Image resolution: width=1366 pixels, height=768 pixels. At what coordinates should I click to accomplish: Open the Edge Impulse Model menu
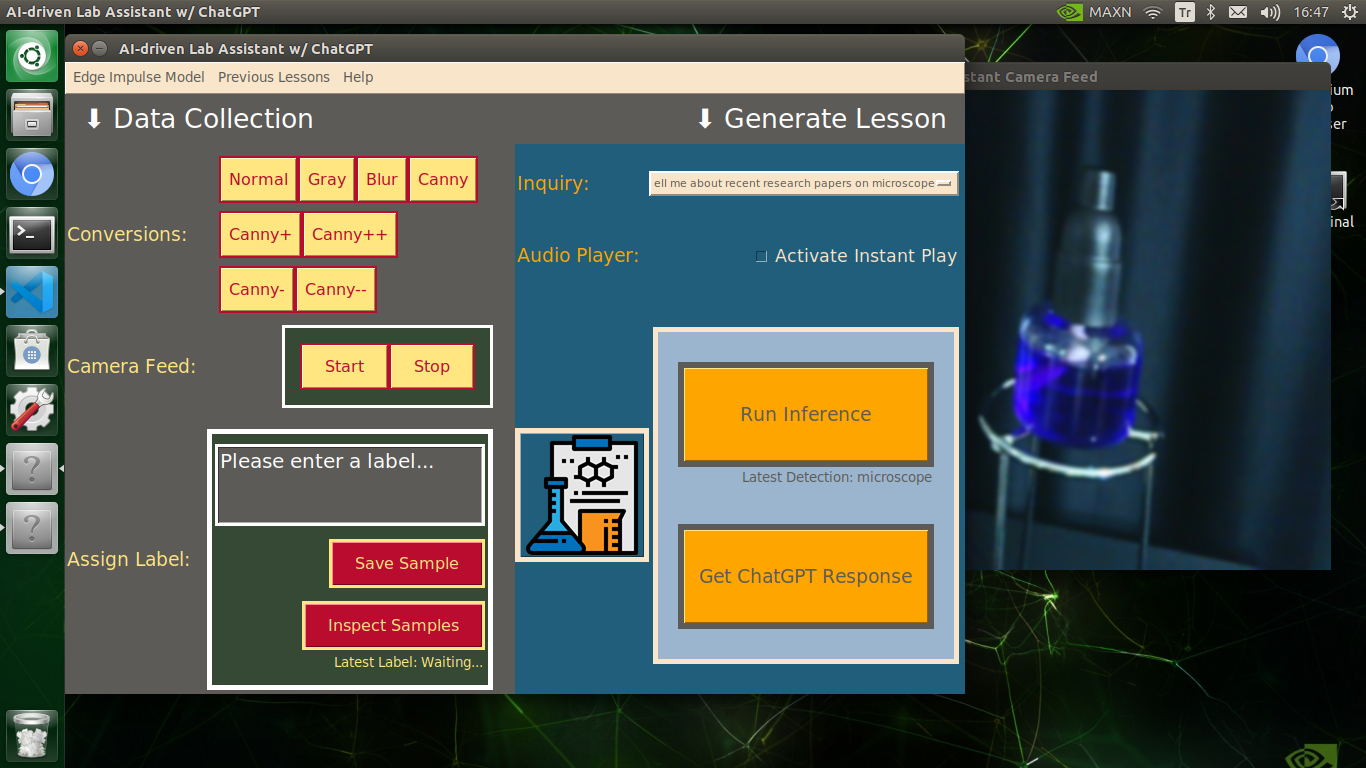(139, 77)
